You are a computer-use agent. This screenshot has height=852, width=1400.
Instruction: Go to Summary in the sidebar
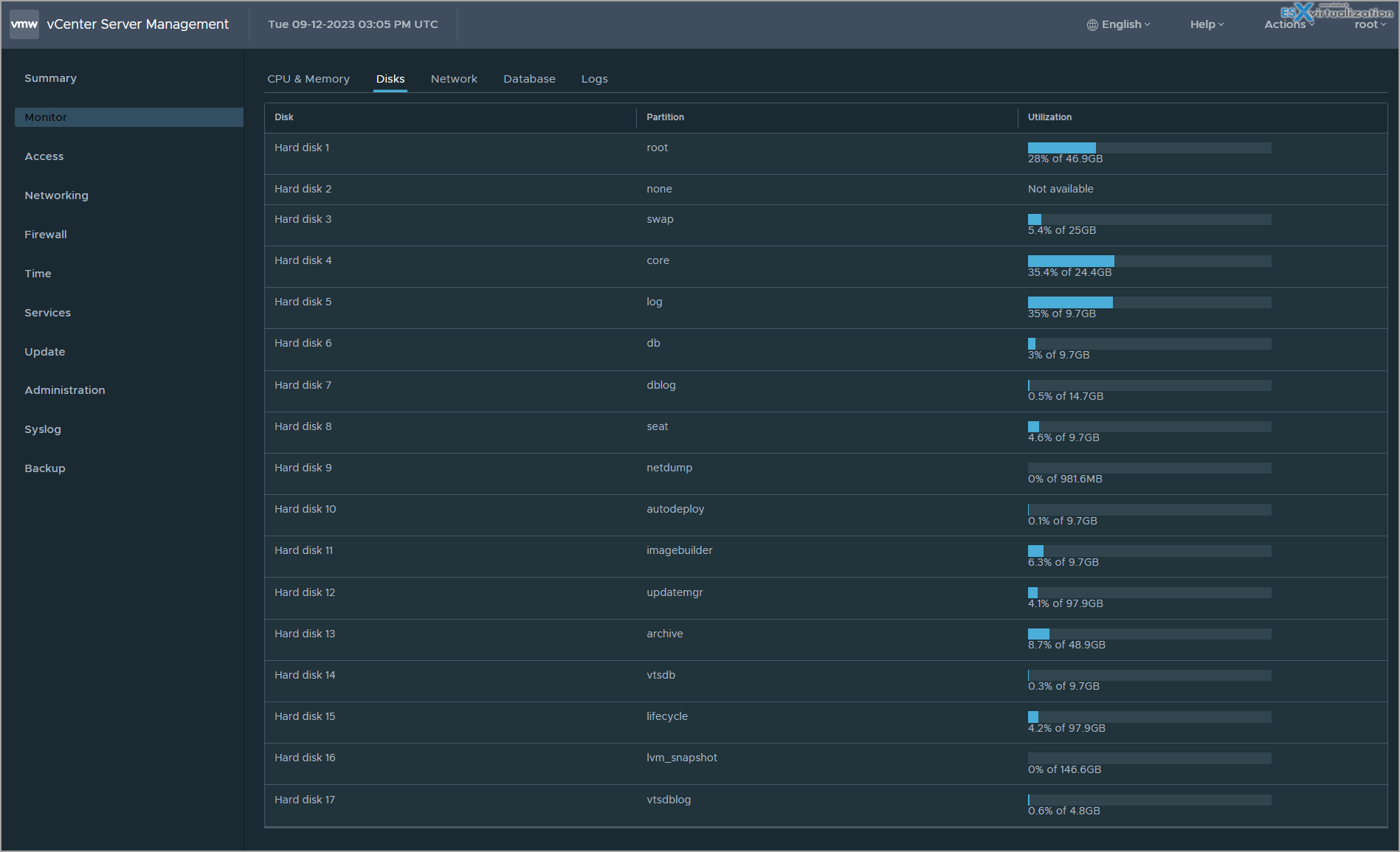tap(50, 78)
